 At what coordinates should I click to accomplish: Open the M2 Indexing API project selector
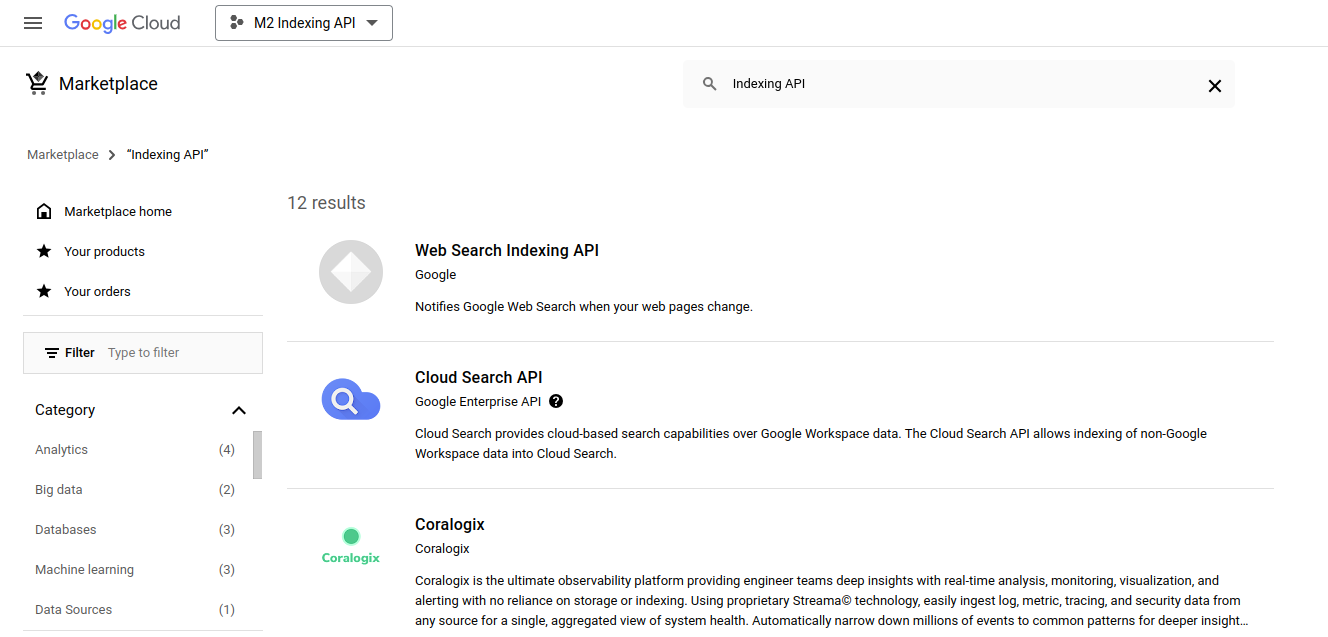tap(304, 23)
